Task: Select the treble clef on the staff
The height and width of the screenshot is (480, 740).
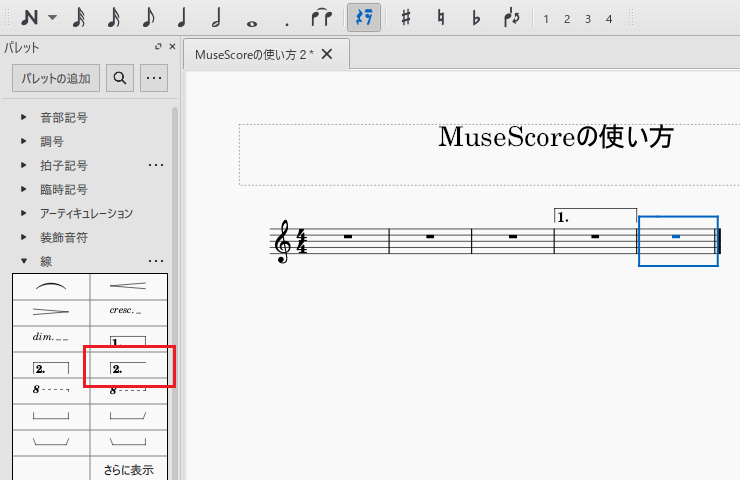Action: pyautogui.click(x=283, y=241)
